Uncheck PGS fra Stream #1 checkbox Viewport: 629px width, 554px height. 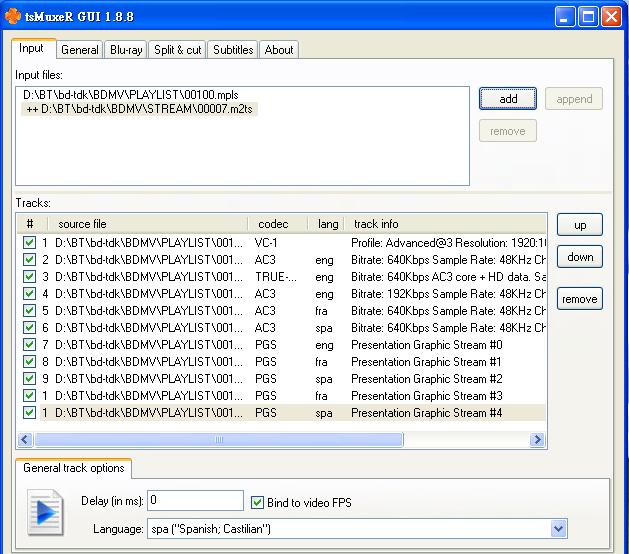29,362
